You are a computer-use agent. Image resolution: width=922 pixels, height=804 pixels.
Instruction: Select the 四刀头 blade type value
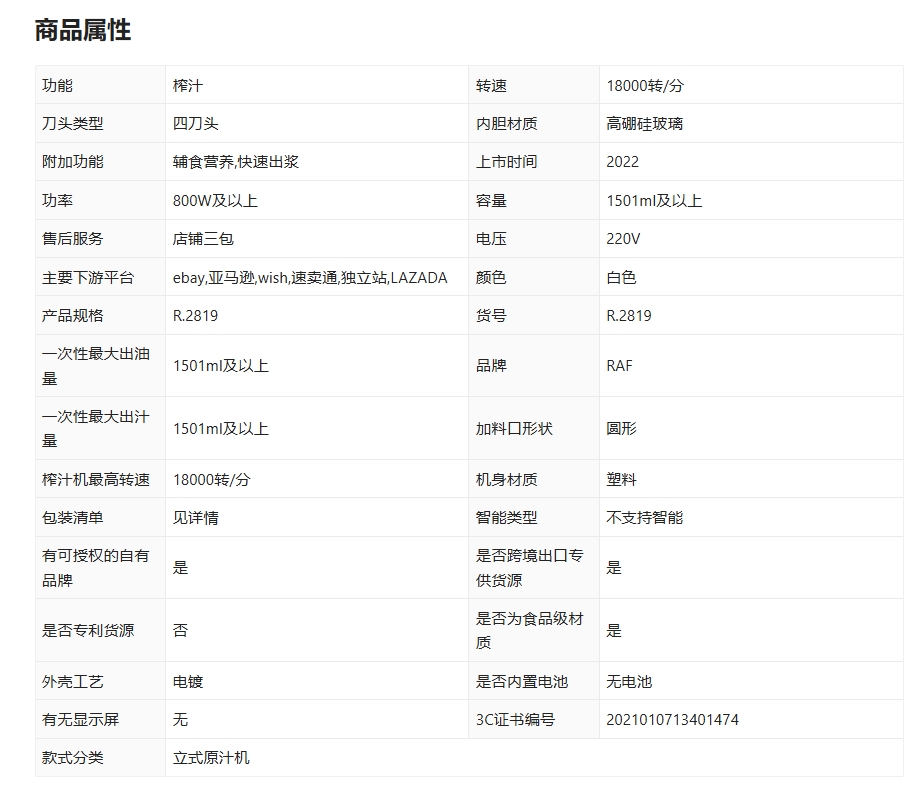coord(195,124)
